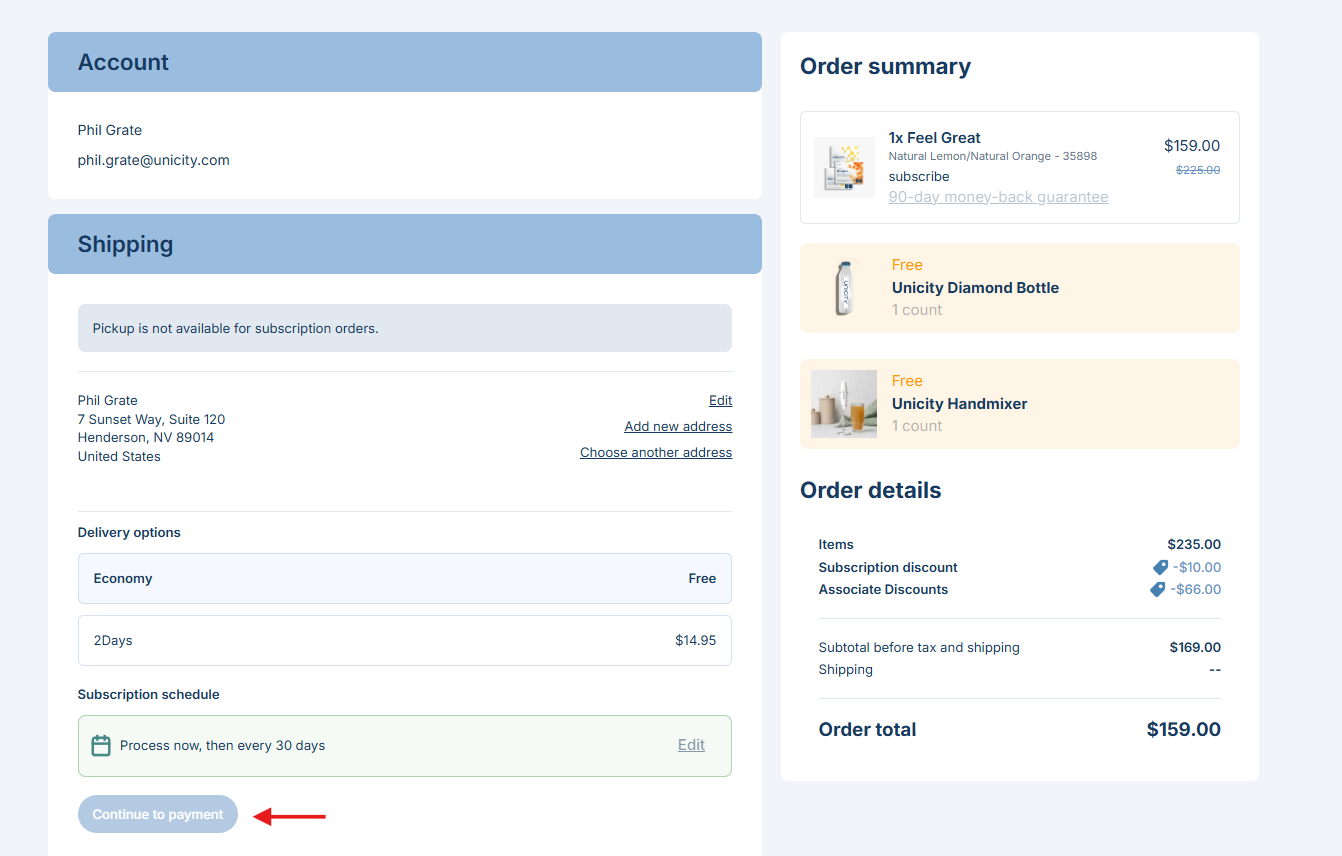1342x856 pixels.
Task: Click the Unicity Diamond Bottle image
Action: 844,288
